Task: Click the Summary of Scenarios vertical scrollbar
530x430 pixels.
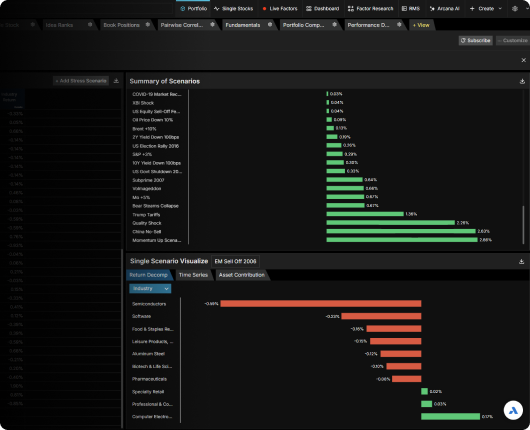Action: (523, 224)
